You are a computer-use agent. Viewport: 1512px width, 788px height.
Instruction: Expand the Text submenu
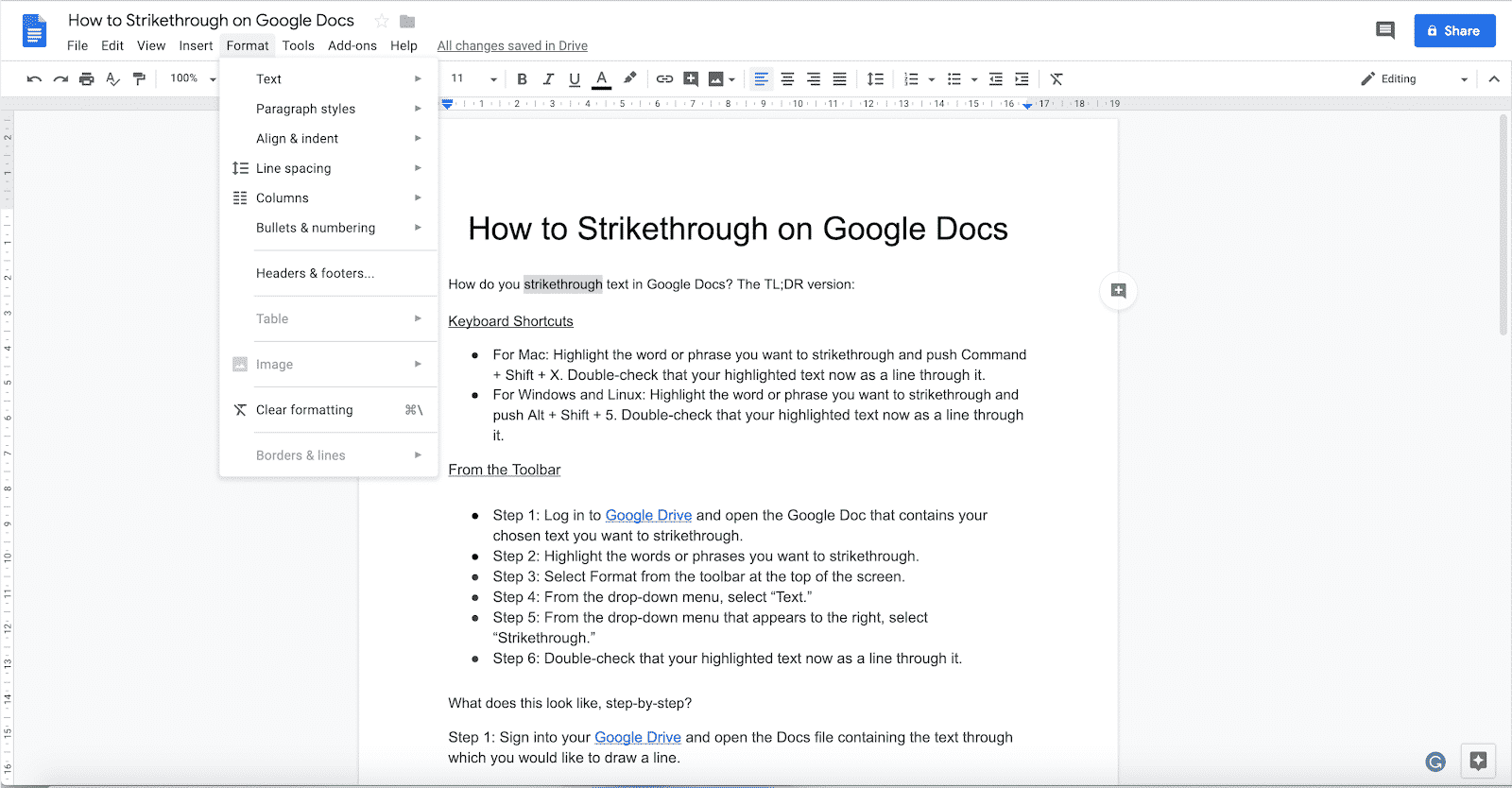pos(329,79)
